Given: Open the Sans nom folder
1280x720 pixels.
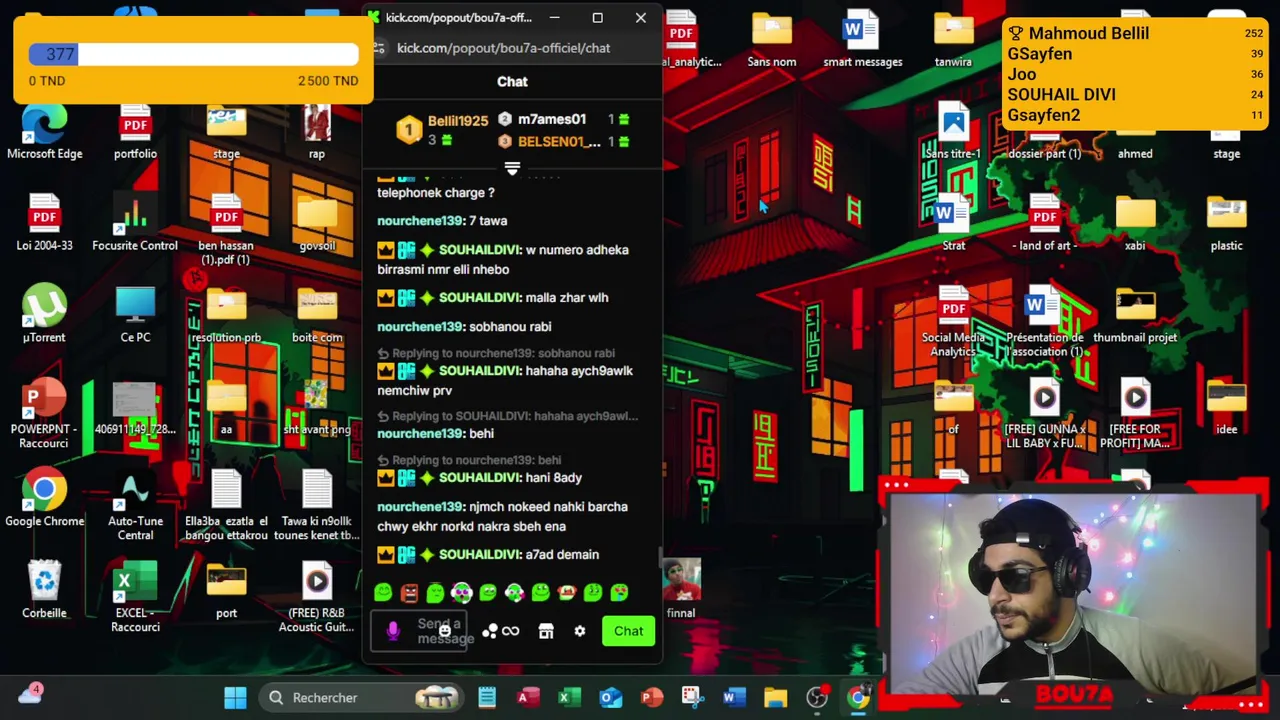Looking at the screenshot, I should [x=771, y=40].
